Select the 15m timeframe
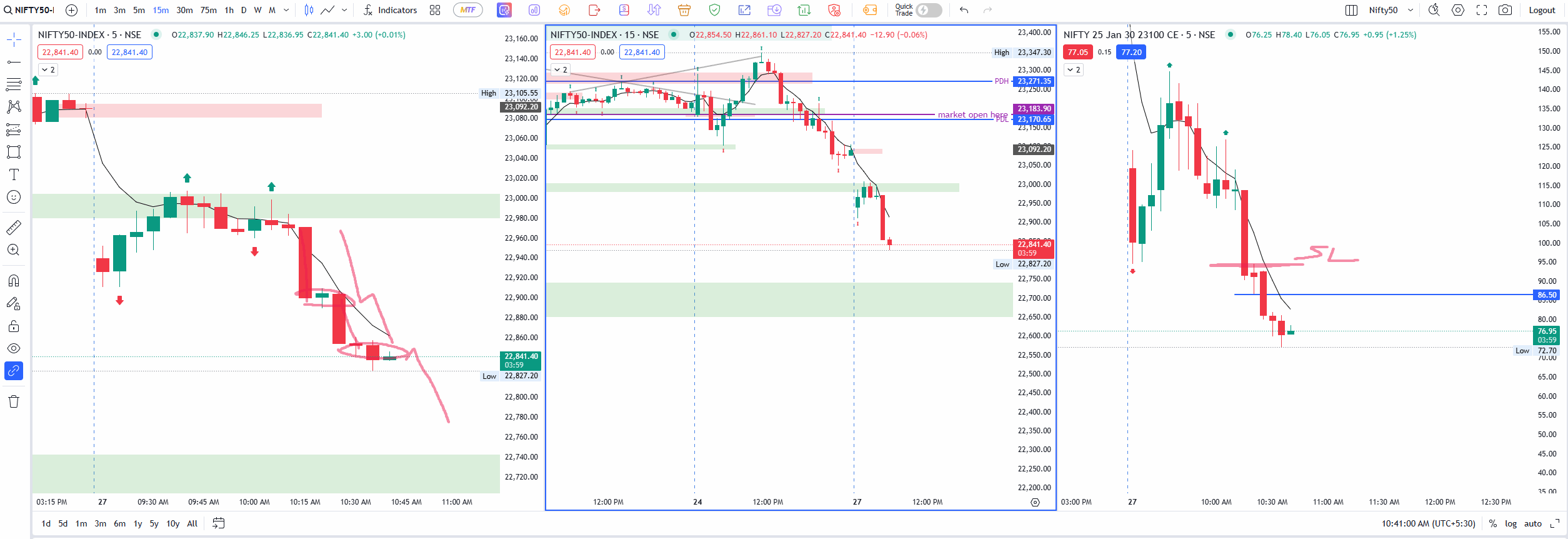This screenshot has width=1568, height=539. click(x=161, y=10)
